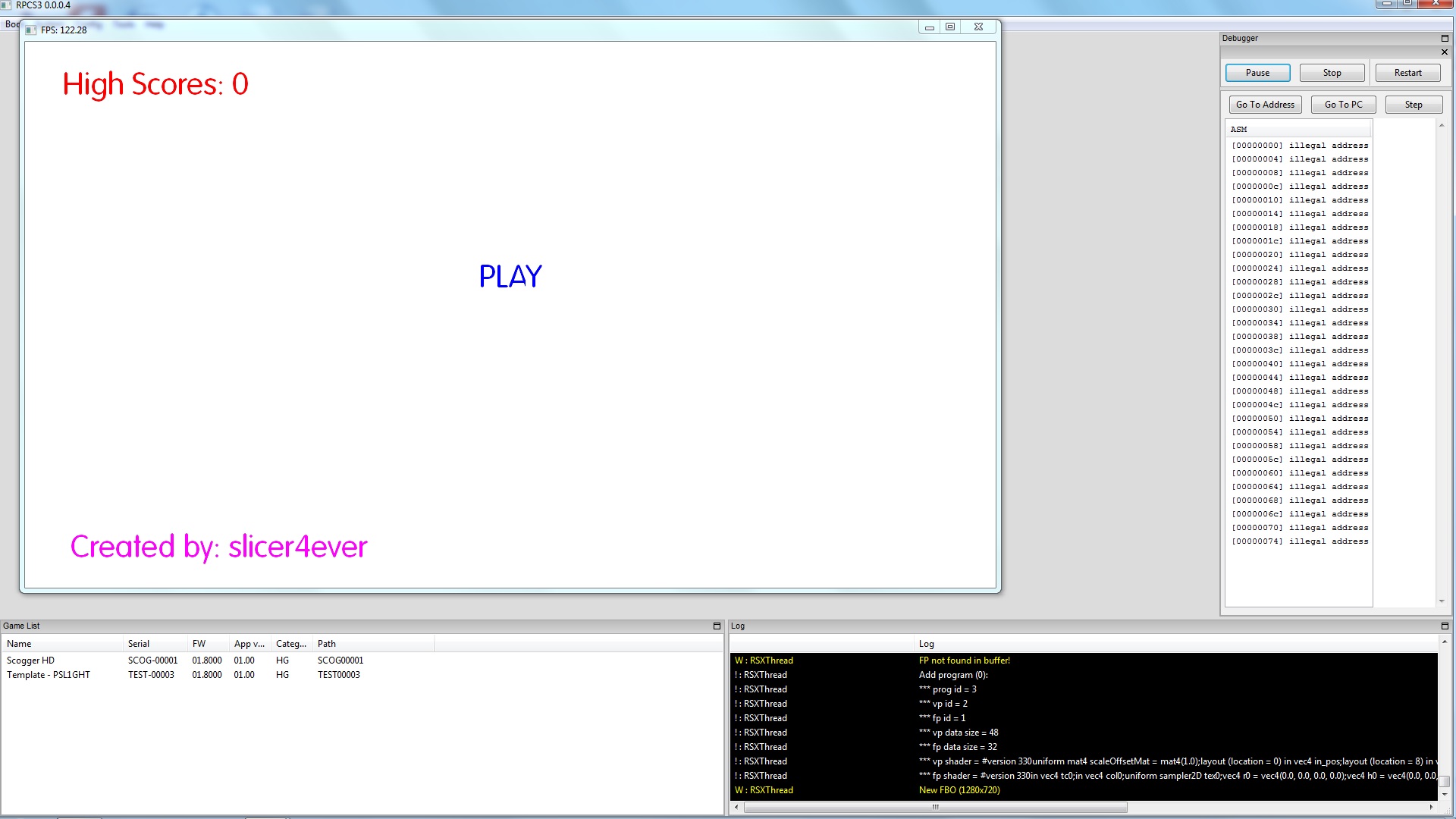
Task: Click Go To Address button
Action: pyautogui.click(x=1265, y=105)
